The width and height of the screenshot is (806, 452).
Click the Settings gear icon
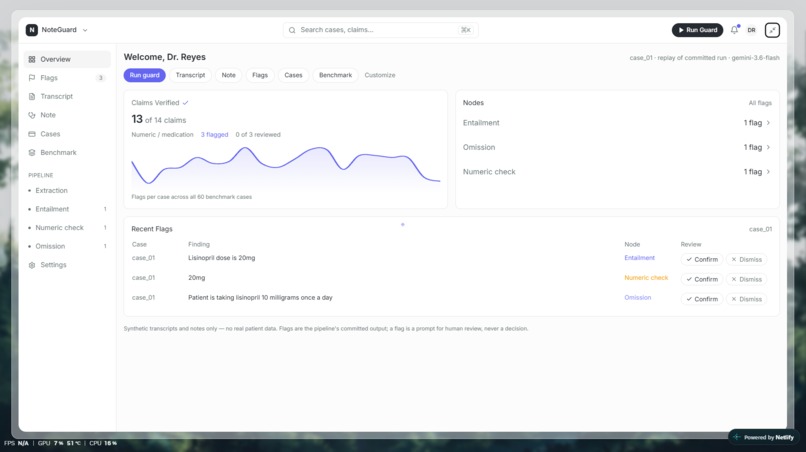[x=32, y=265]
